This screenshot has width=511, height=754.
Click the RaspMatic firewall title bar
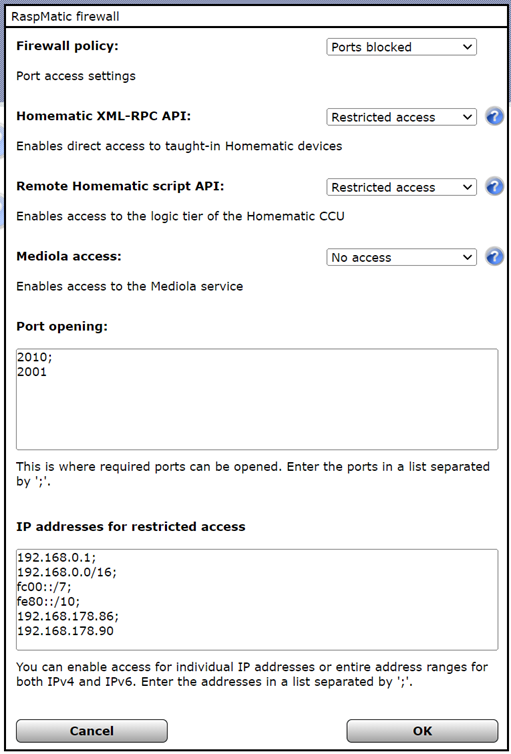tap(255, 17)
